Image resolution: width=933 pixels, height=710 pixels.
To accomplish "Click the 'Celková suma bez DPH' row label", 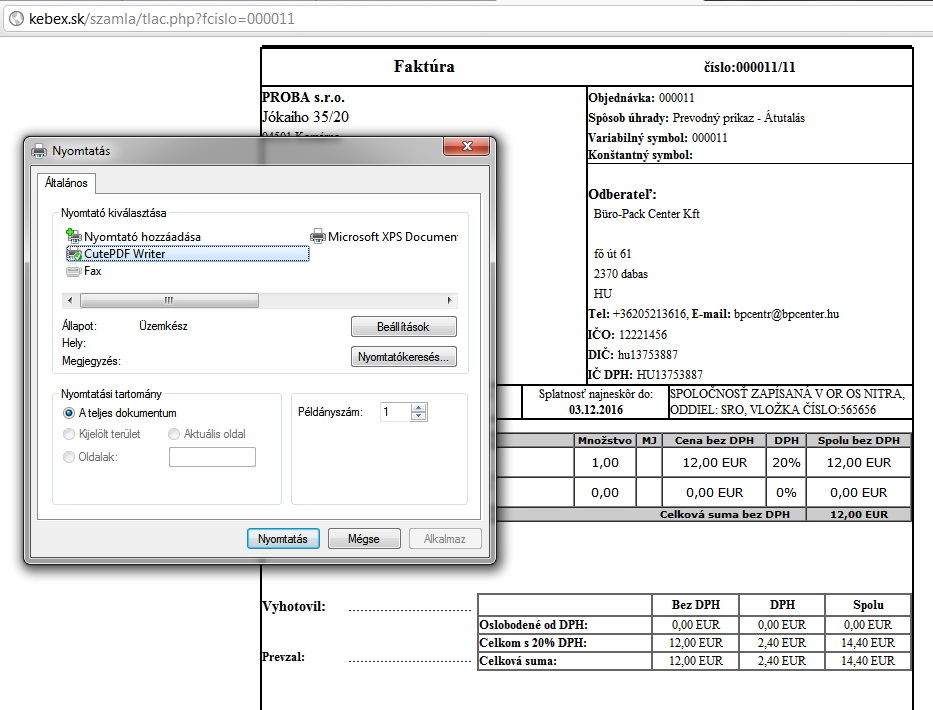I will (x=725, y=514).
